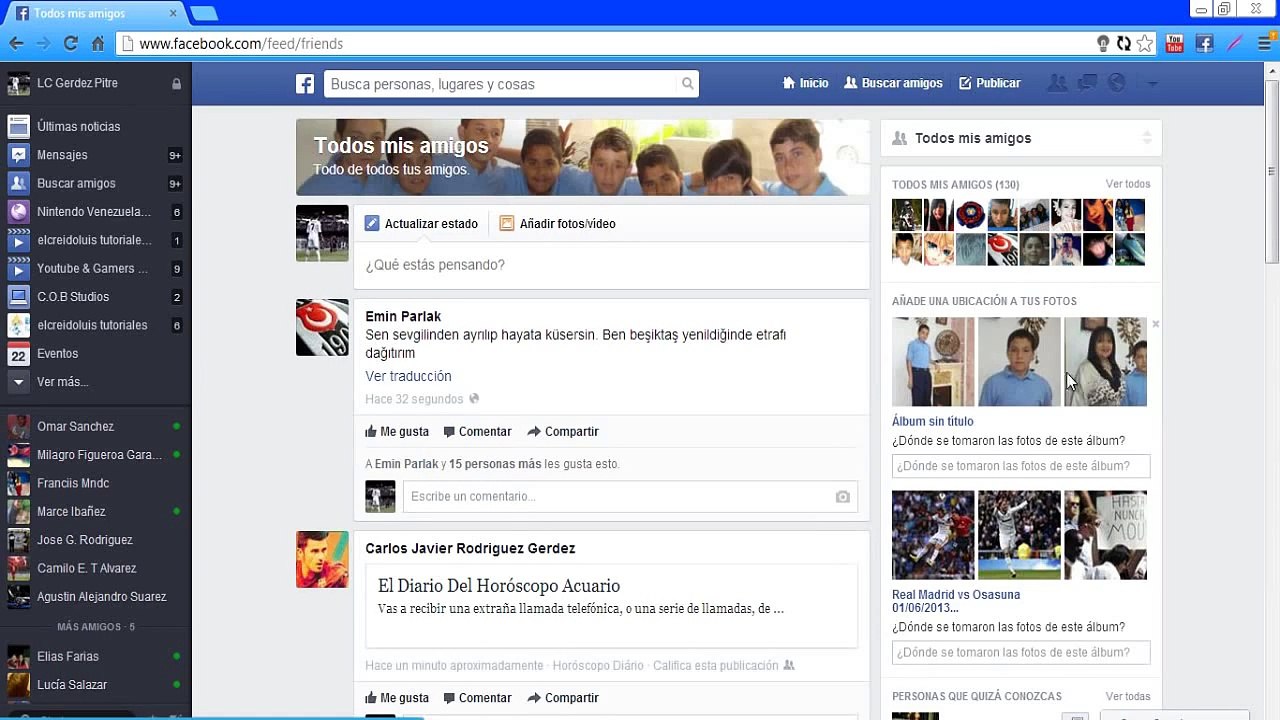Bookmark this page with the star icon
Viewport: 1280px width, 720px height.
pyautogui.click(x=1145, y=44)
